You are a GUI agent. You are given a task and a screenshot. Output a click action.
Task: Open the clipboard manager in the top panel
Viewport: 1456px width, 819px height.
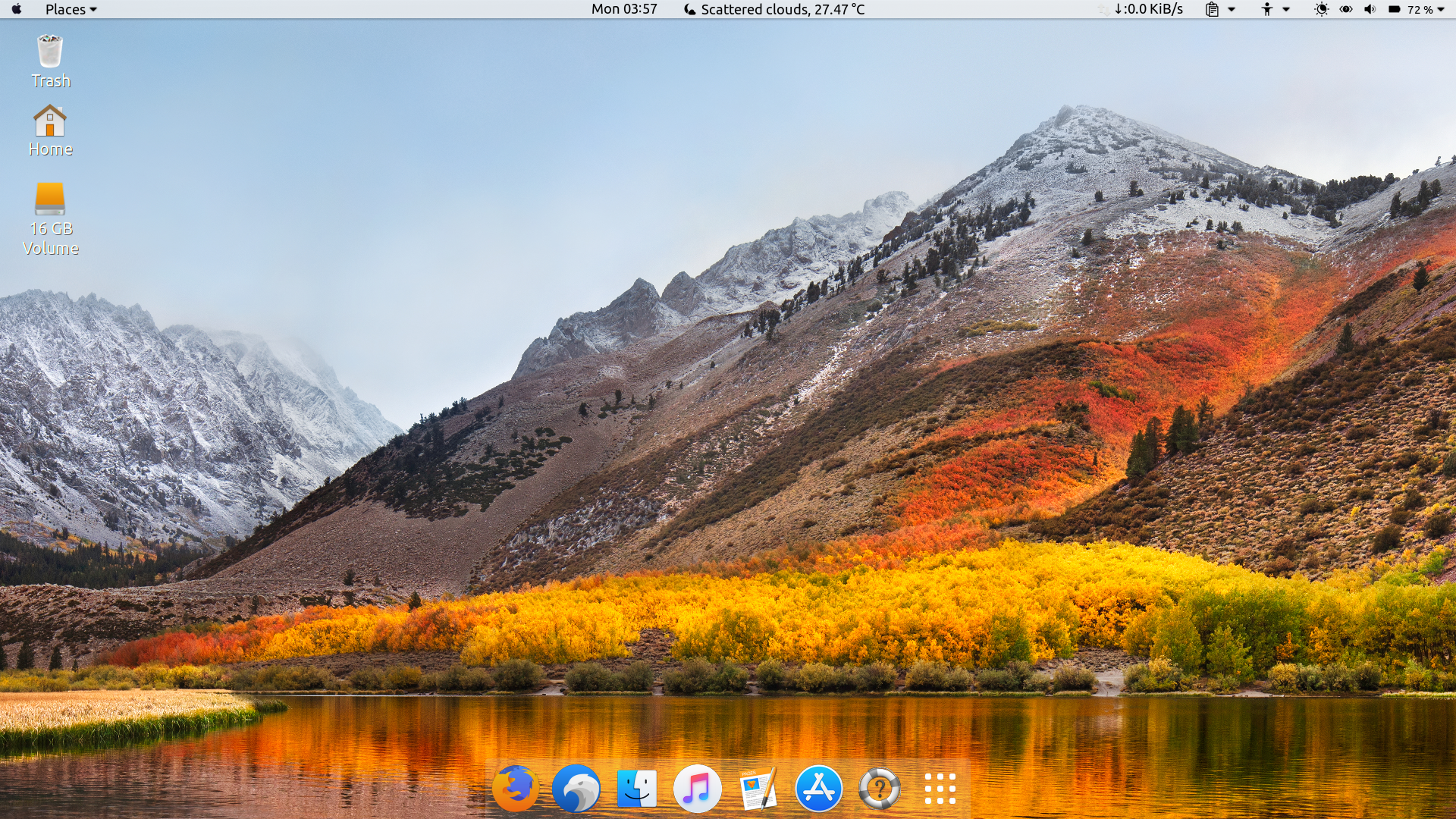pyautogui.click(x=1211, y=10)
